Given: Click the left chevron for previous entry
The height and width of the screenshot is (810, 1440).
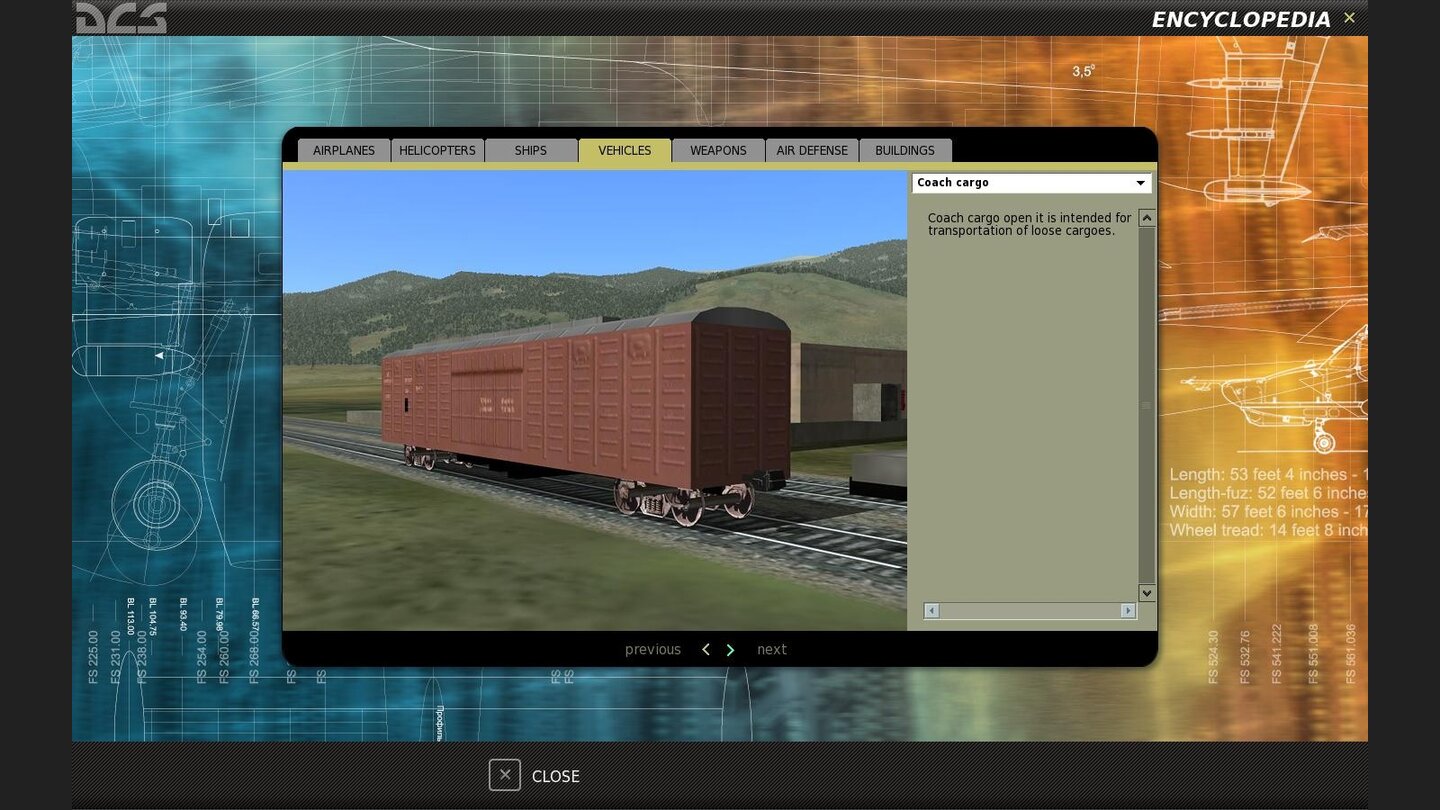Looking at the screenshot, I should pyautogui.click(x=706, y=650).
